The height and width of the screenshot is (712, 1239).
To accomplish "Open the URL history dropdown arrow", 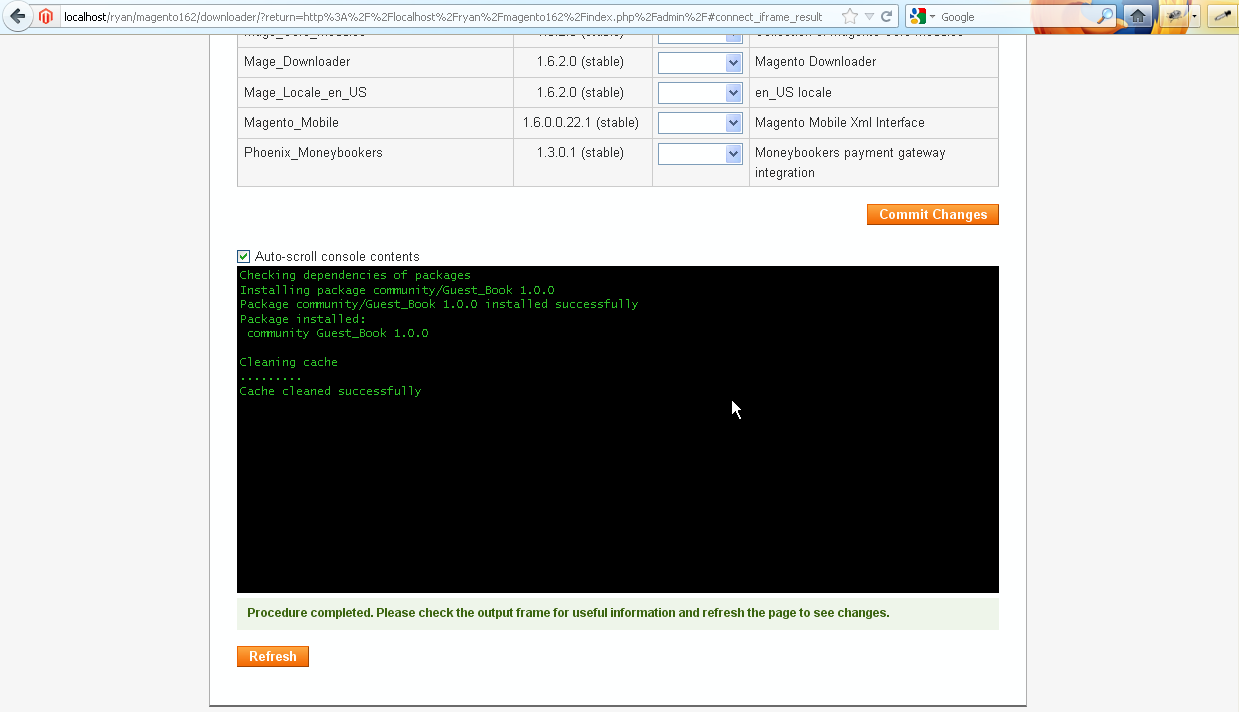I will [869, 16].
